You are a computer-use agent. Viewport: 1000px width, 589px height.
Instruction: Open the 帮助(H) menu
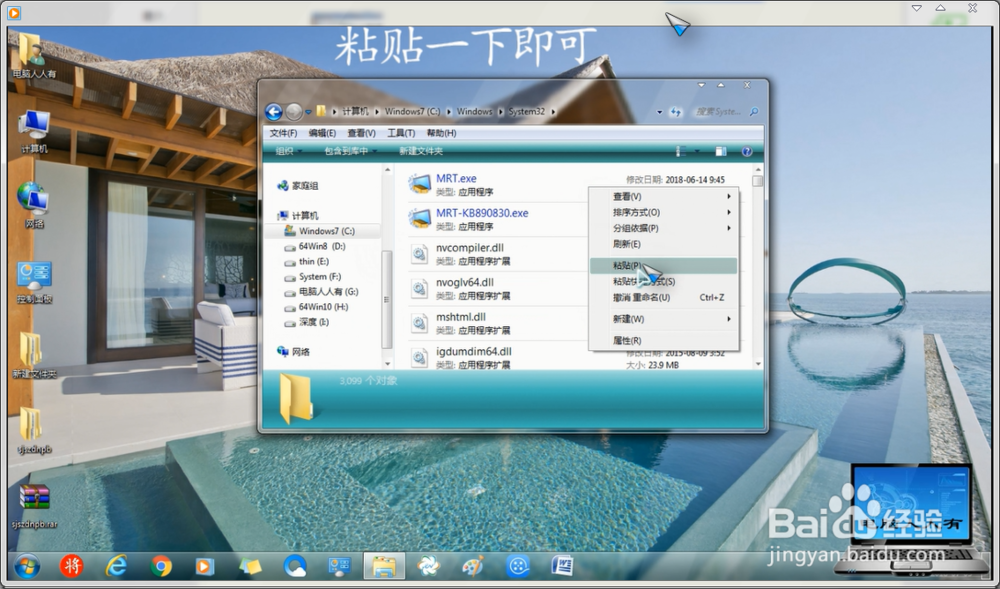click(441, 133)
